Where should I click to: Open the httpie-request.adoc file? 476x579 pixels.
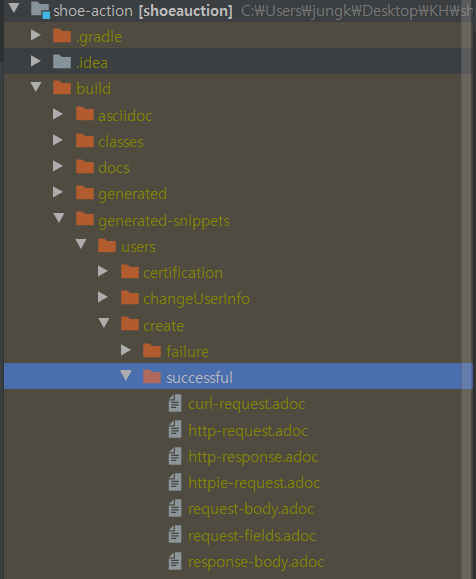click(254, 483)
